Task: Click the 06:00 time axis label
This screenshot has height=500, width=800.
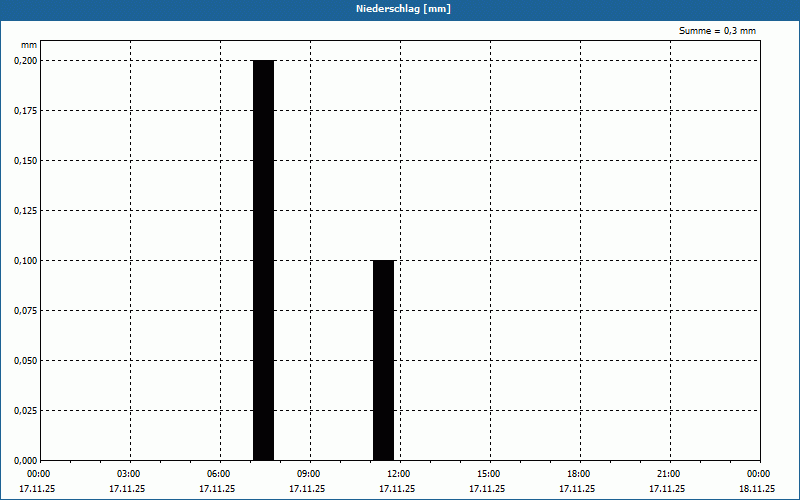Action: coord(218,474)
